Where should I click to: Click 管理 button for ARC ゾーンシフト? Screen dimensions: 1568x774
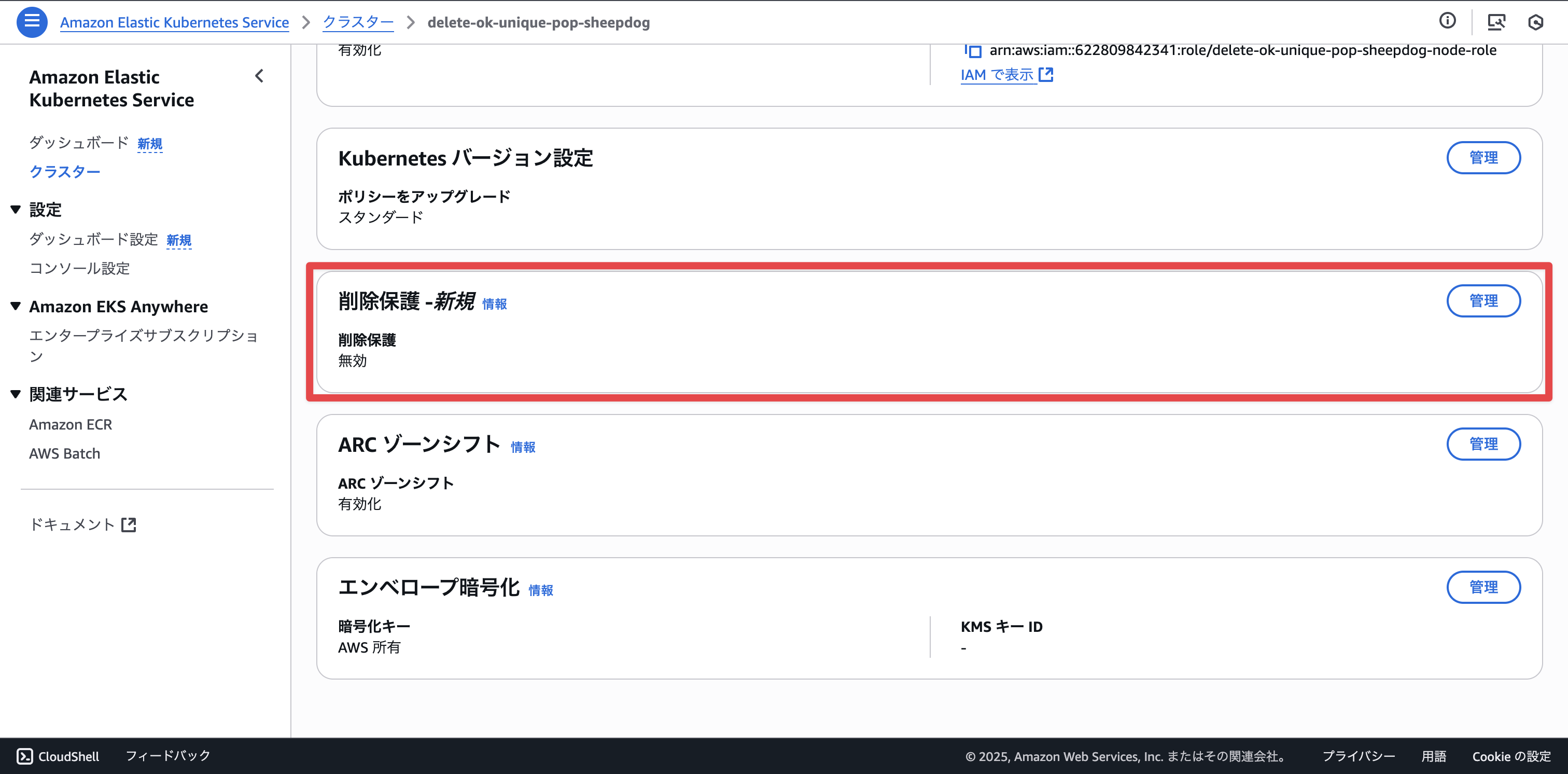1483,444
